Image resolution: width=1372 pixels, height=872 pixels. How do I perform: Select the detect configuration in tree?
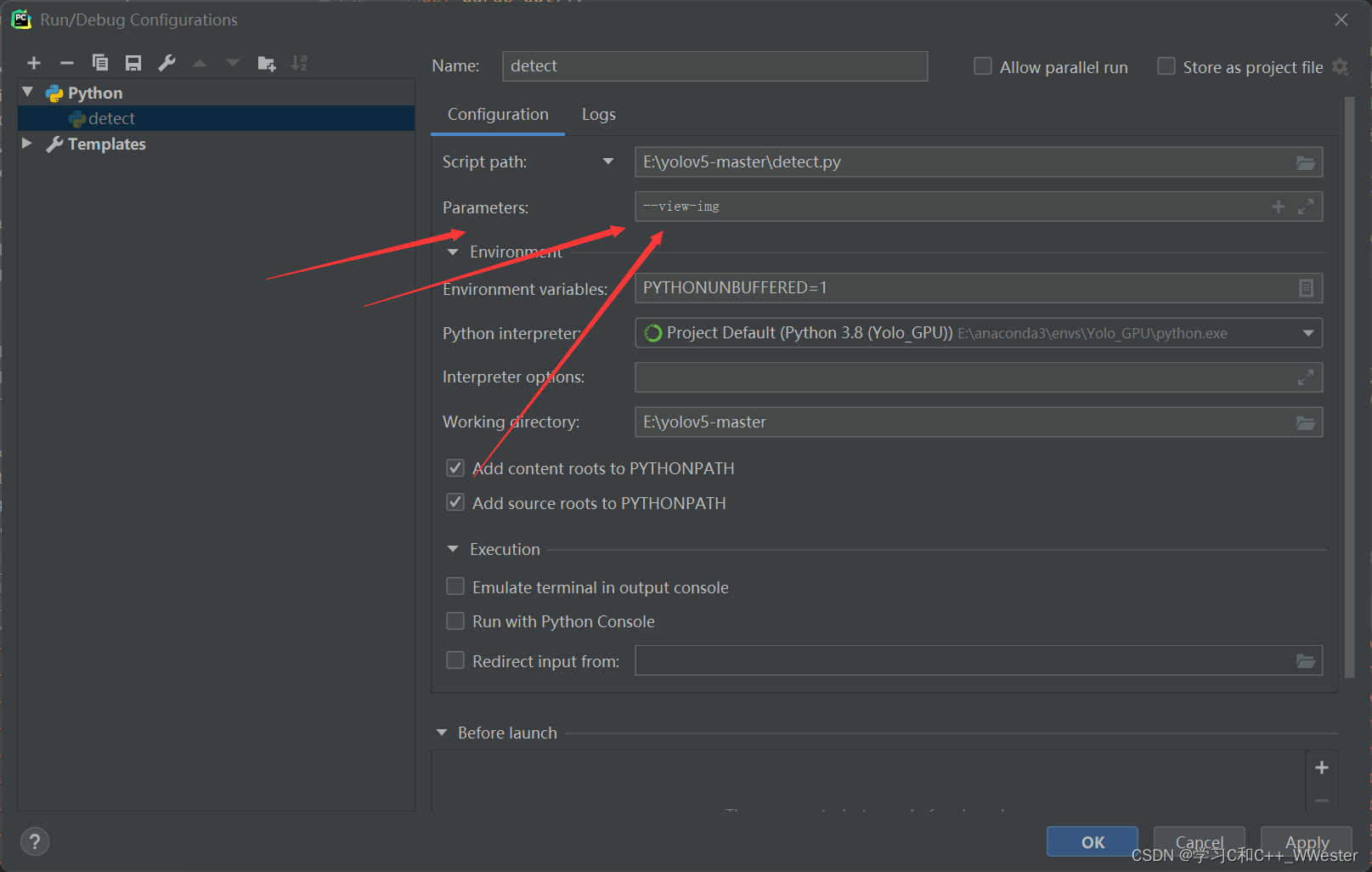(217, 118)
